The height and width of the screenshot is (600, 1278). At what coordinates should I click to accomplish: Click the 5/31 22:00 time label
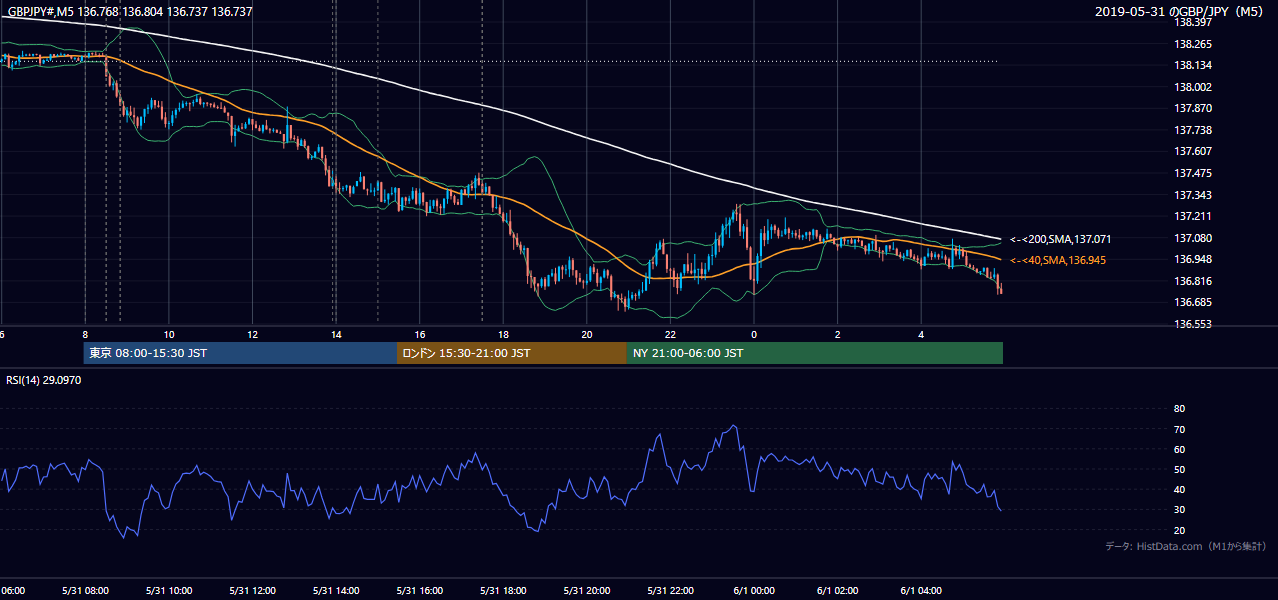click(671, 591)
